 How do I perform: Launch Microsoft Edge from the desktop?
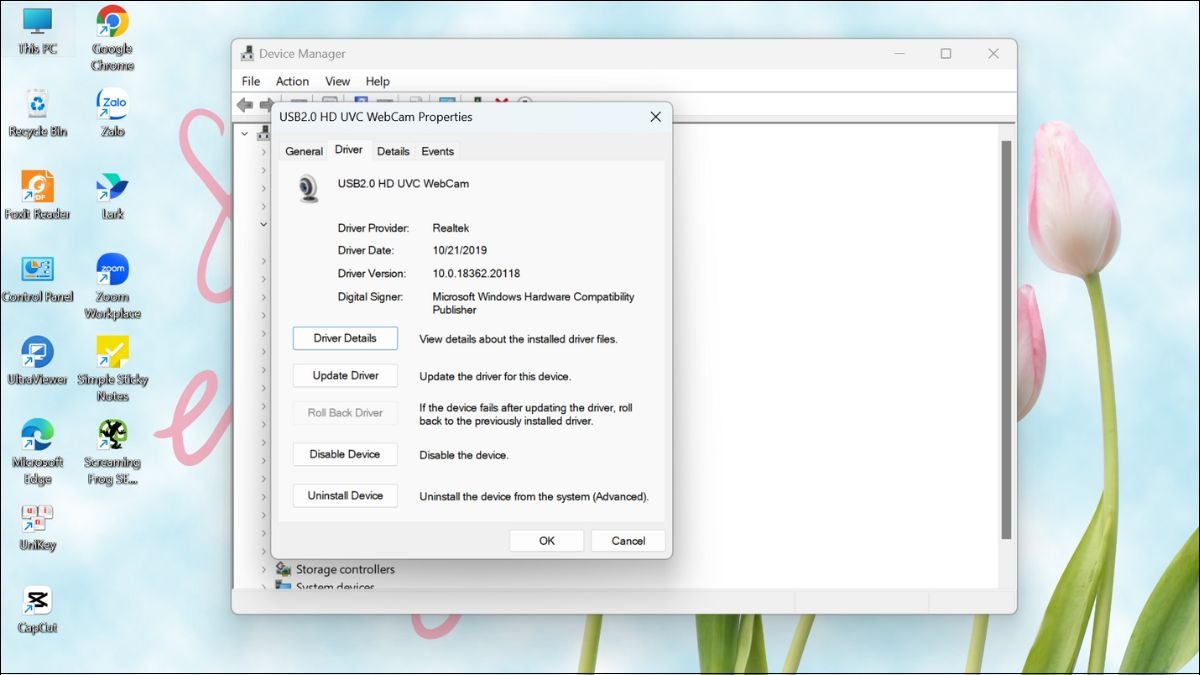37,453
